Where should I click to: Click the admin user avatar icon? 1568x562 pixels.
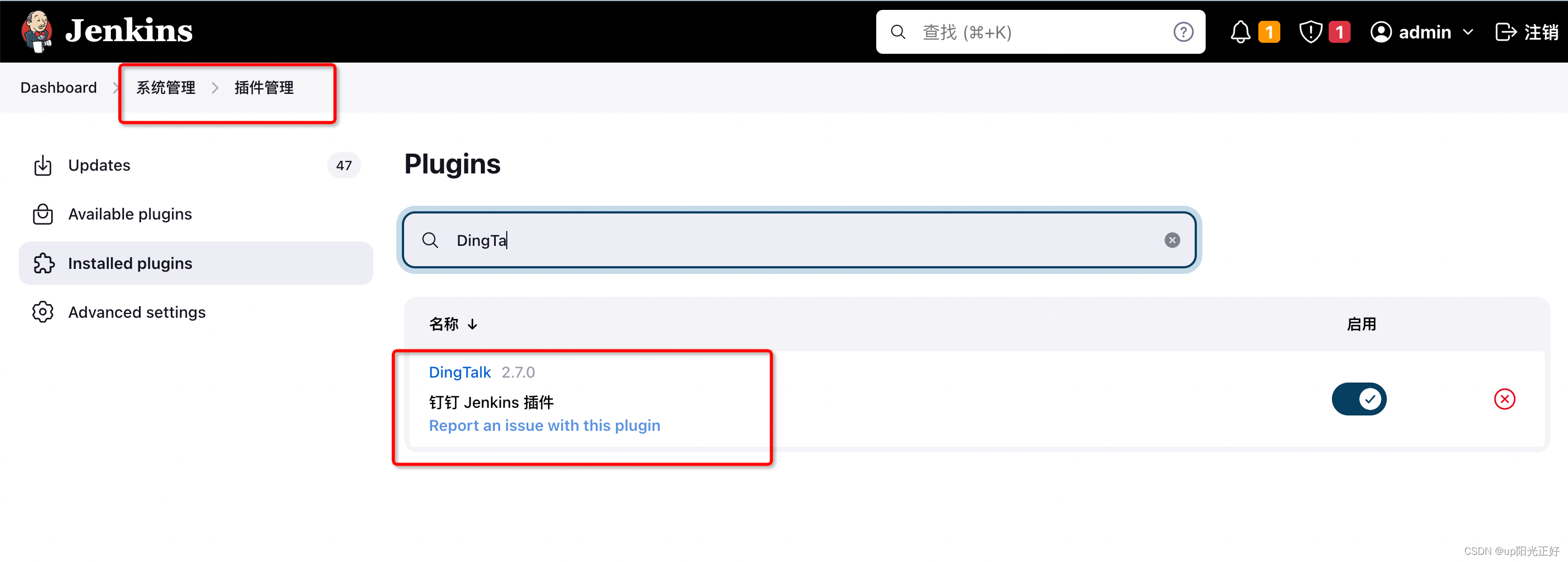[1381, 32]
